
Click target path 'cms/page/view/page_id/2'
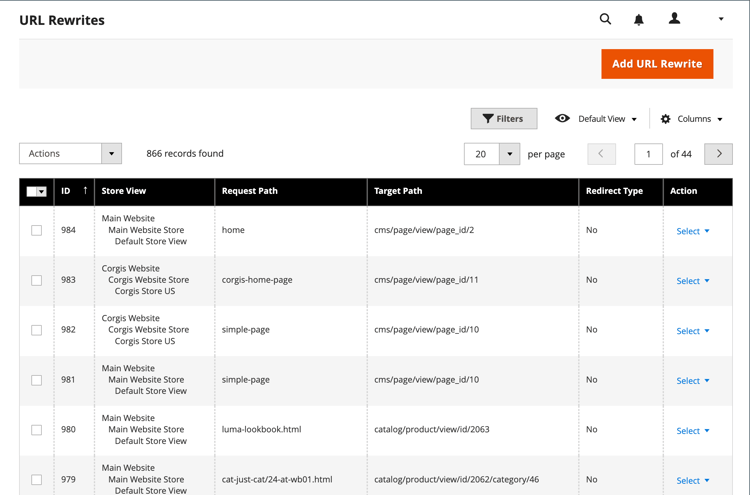click(x=424, y=230)
